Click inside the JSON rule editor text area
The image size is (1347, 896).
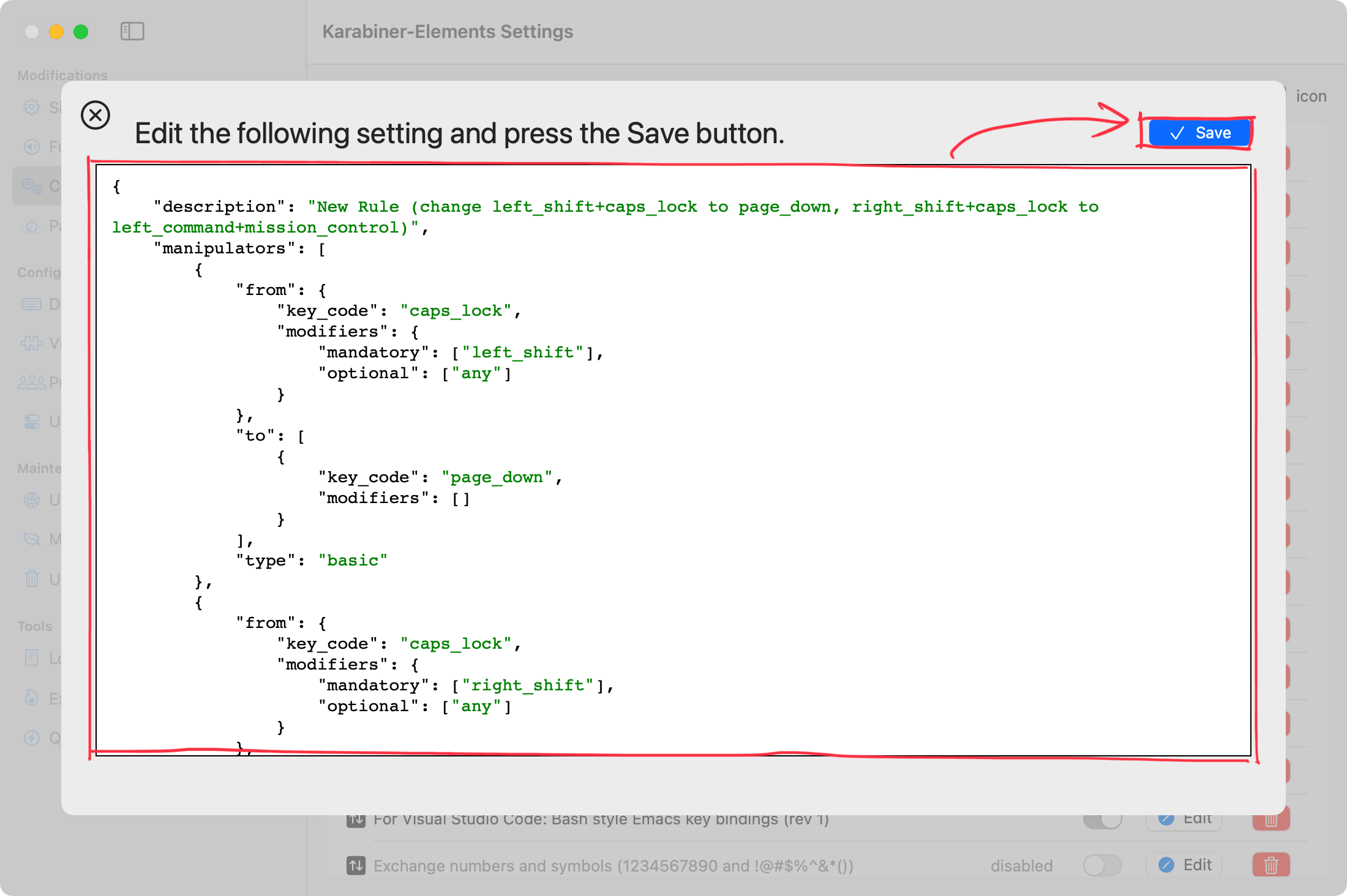coord(673,460)
